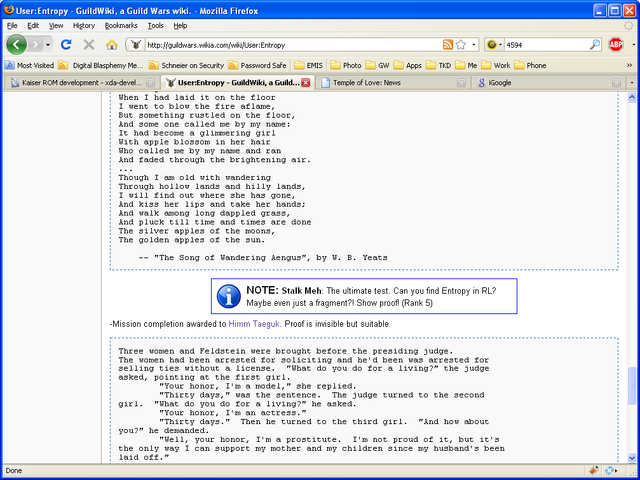Close the User:Entropy tab with red X
Image resolution: width=640 pixels, height=480 pixels.
[x=306, y=83]
